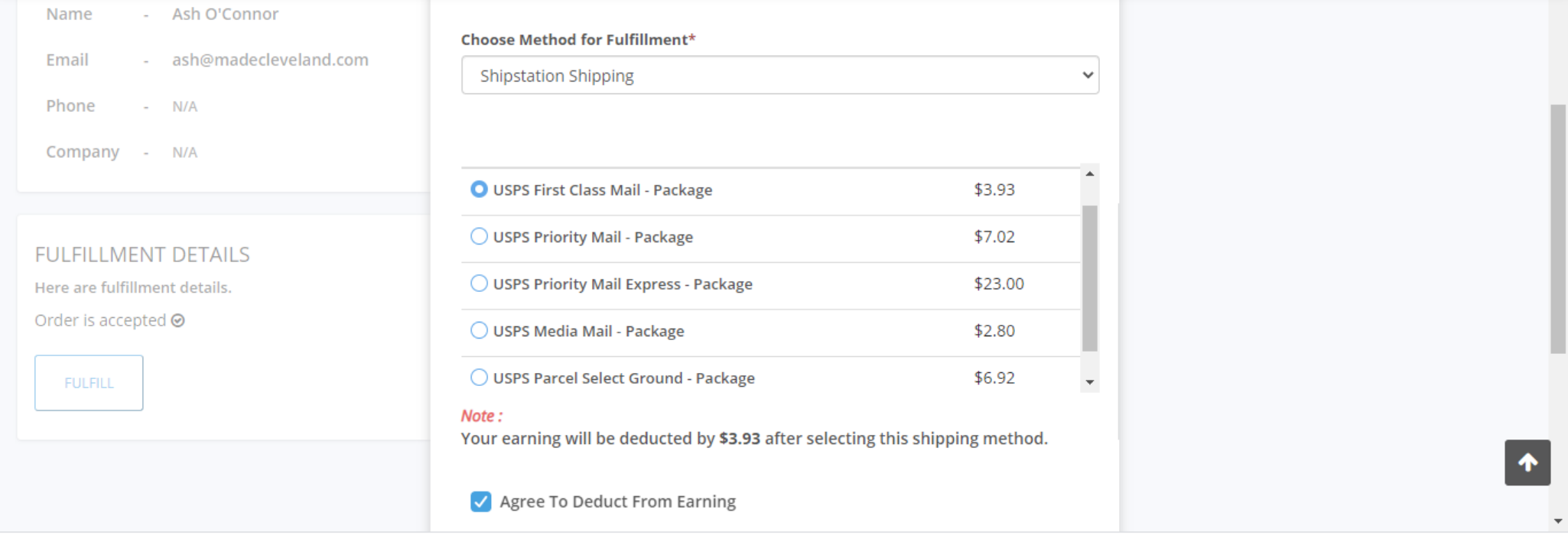This screenshot has height=535, width=1568.
Task: Open the Choose Method for Fulfillment dropdown
Action: pos(779,76)
